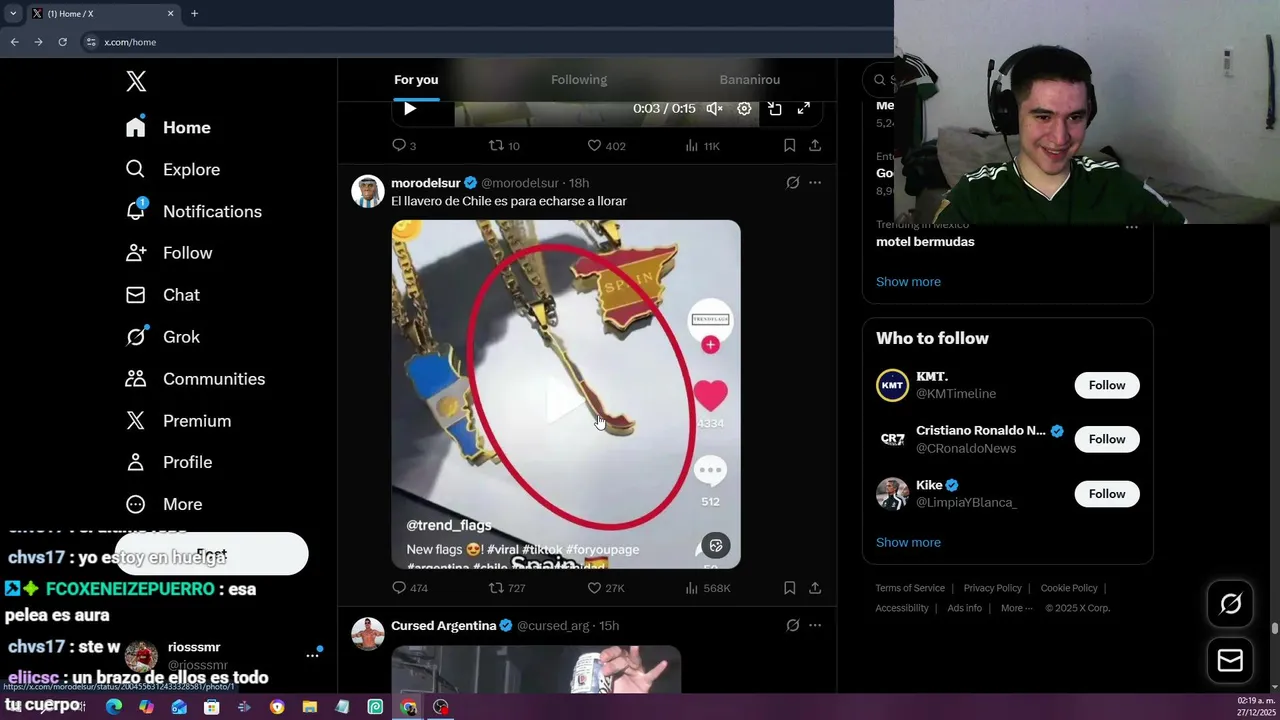Reload the page in browser

(62, 42)
